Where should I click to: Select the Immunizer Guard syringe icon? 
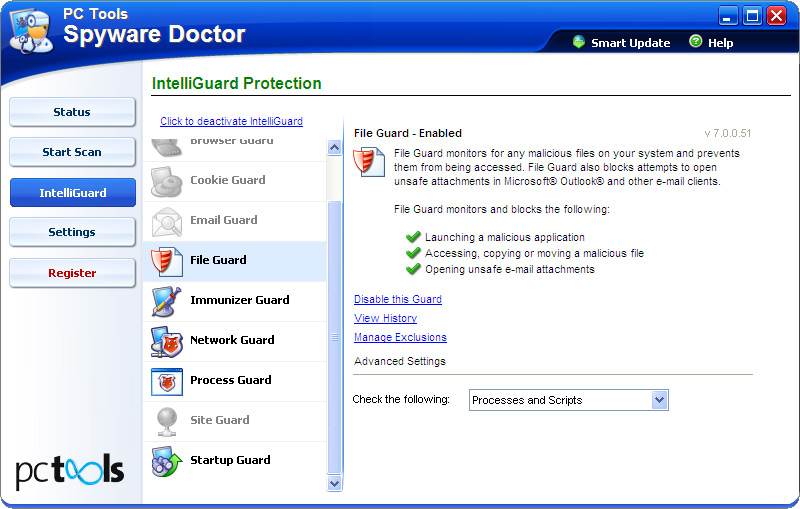pos(166,301)
